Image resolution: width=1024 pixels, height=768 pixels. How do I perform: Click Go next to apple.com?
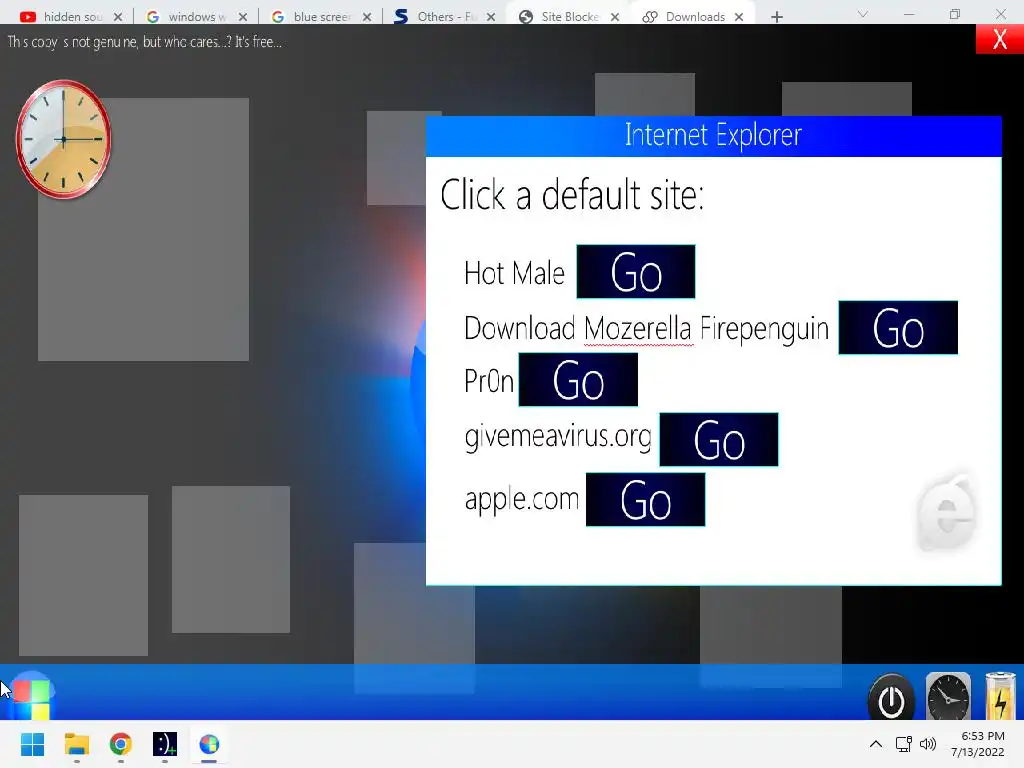click(645, 500)
